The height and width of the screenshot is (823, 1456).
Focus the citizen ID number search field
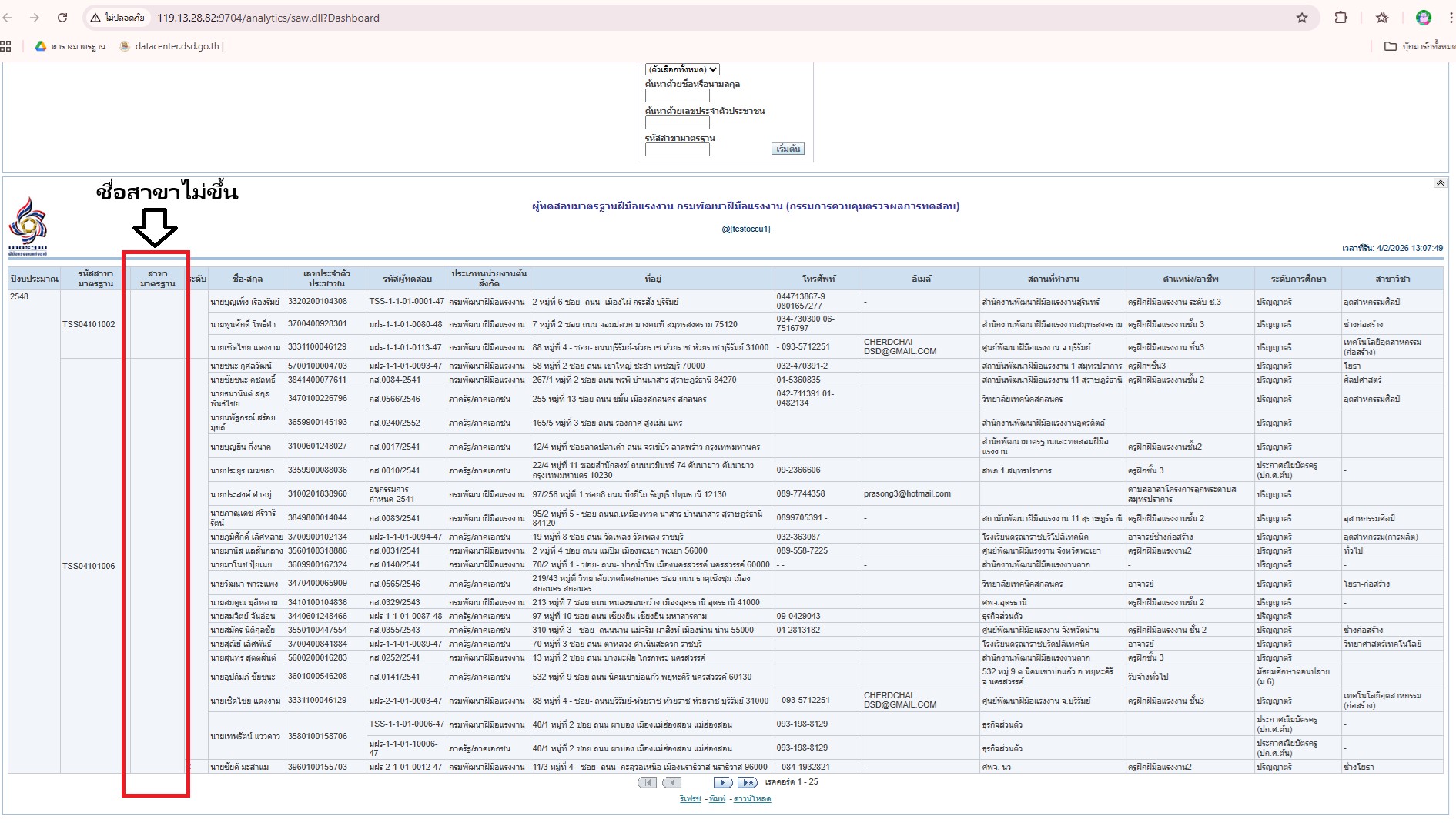tap(677, 123)
